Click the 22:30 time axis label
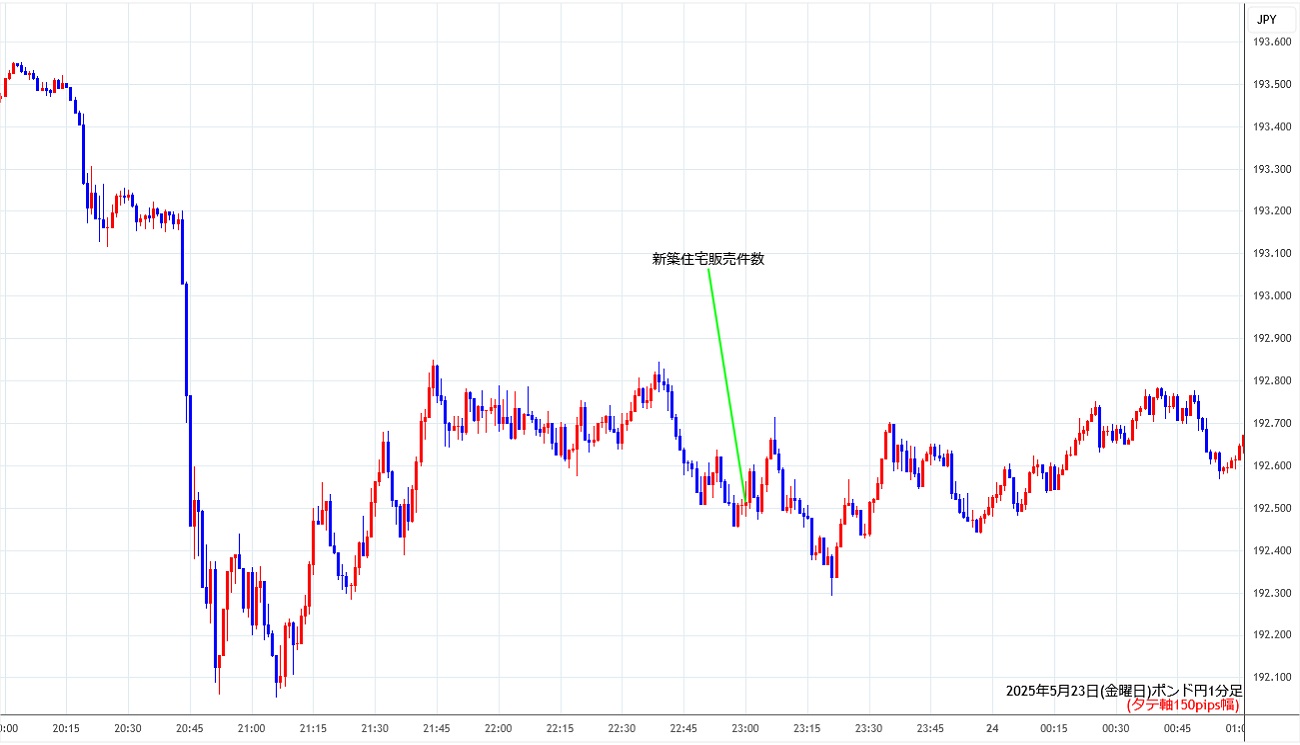The height and width of the screenshot is (745, 1300). [622, 729]
